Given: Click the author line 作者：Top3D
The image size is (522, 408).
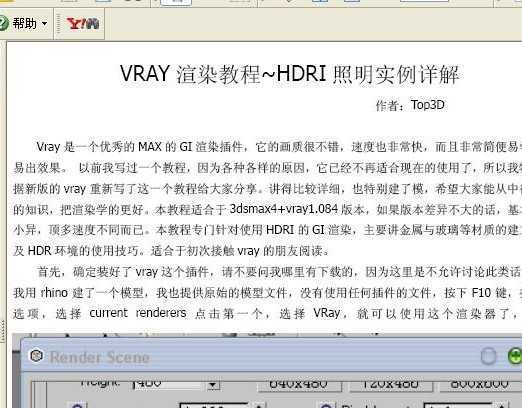Looking at the screenshot, I should click(x=410, y=105).
